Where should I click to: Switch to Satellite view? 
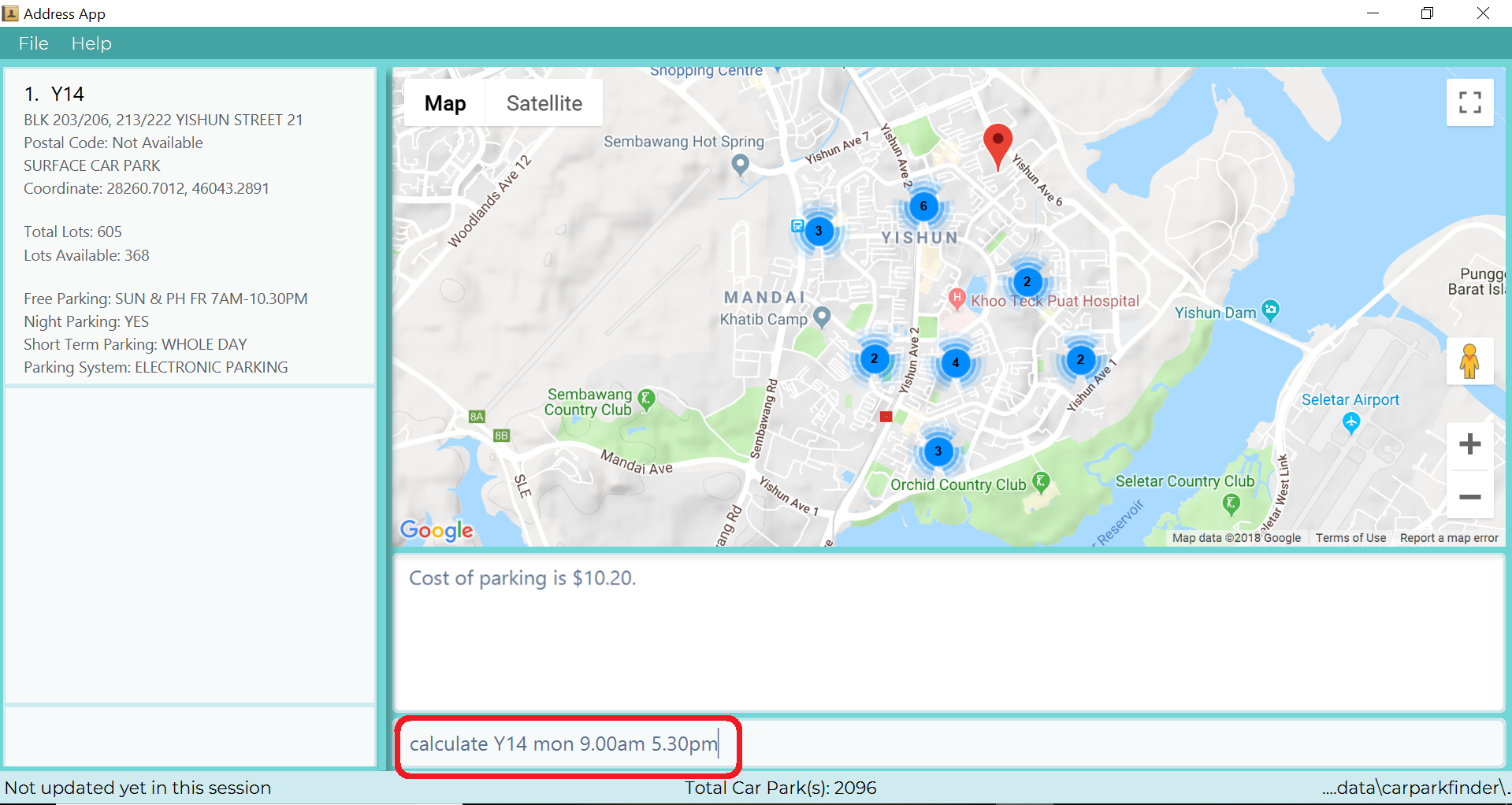[x=544, y=103]
